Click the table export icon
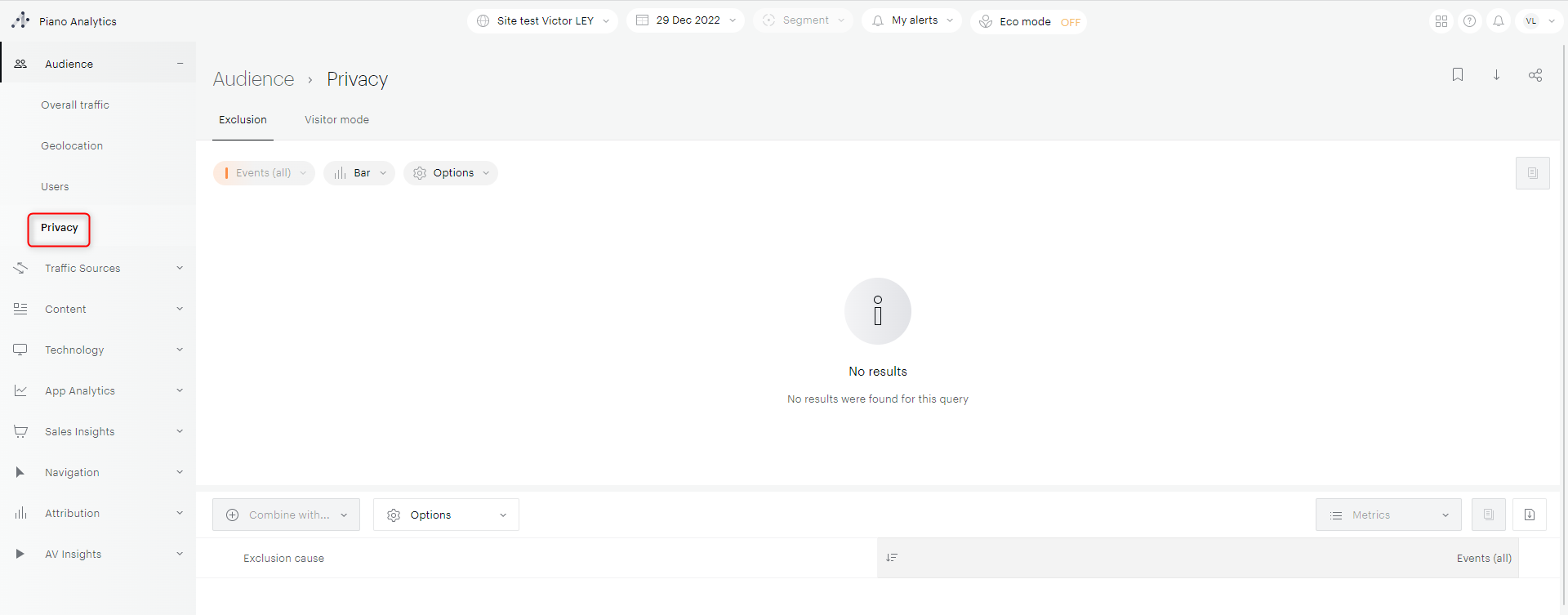This screenshot has width=1568, height=615. pyautogui.click(x=1530, y=515)
